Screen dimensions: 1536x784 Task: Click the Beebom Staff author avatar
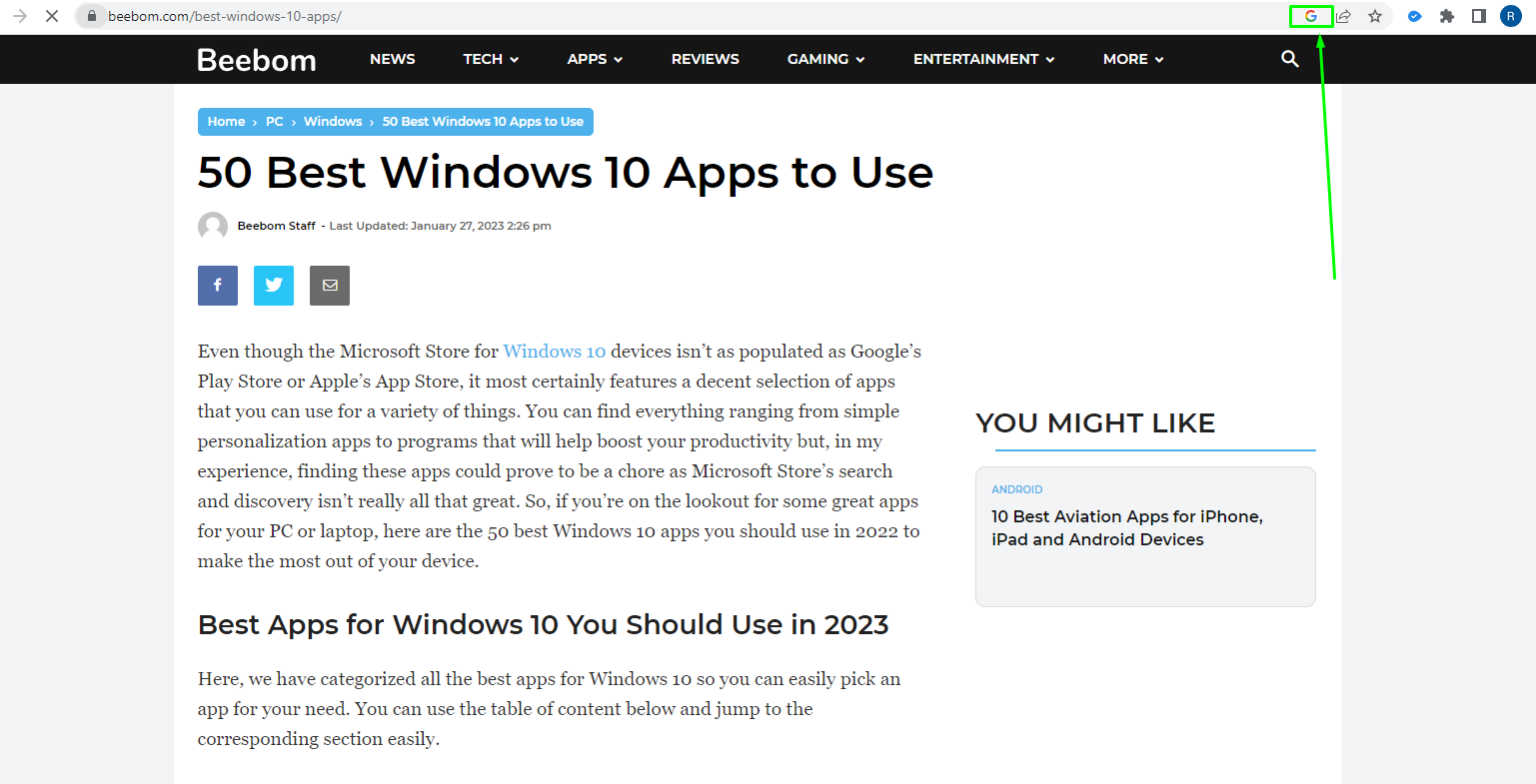coord(213,227)
